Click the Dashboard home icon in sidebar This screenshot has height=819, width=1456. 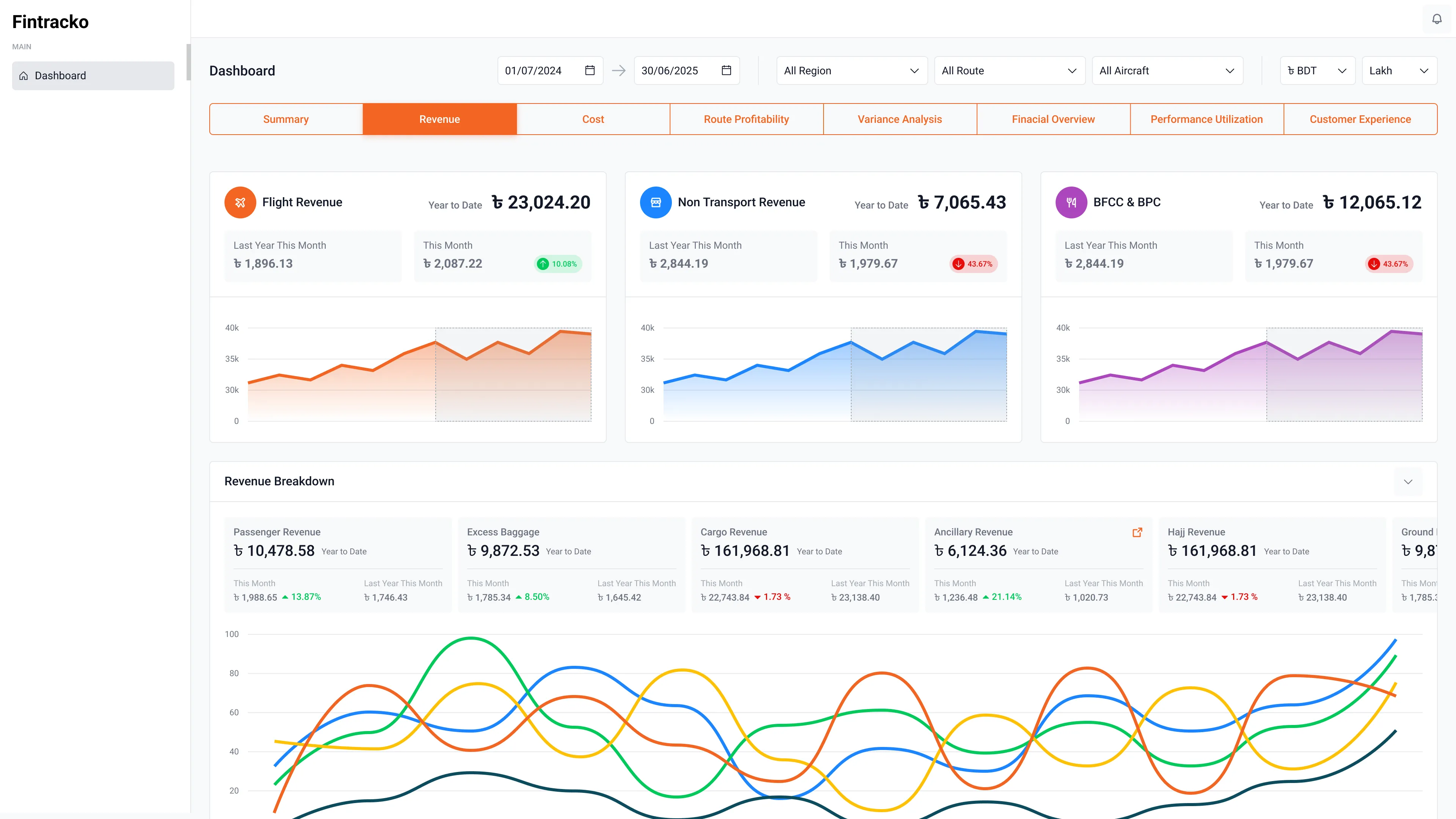[24, 76]
